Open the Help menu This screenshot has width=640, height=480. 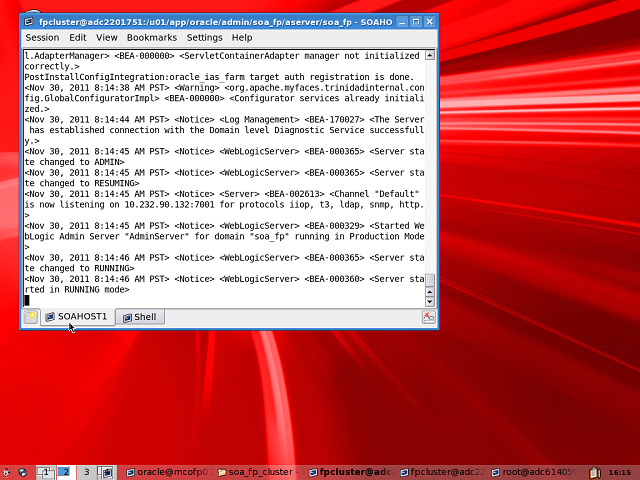click(242, 38)
